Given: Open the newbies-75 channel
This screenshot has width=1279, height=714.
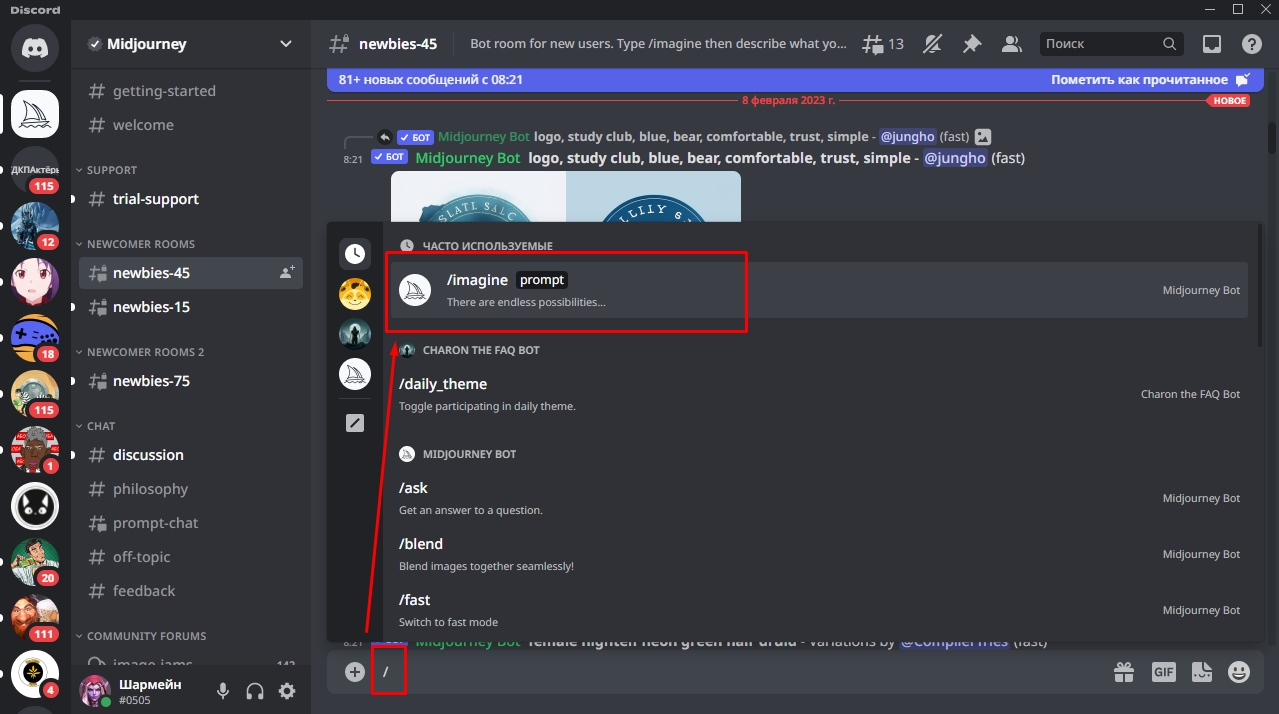Looking at the screenshot, I should pyautogui.click(x=191, y=381).
